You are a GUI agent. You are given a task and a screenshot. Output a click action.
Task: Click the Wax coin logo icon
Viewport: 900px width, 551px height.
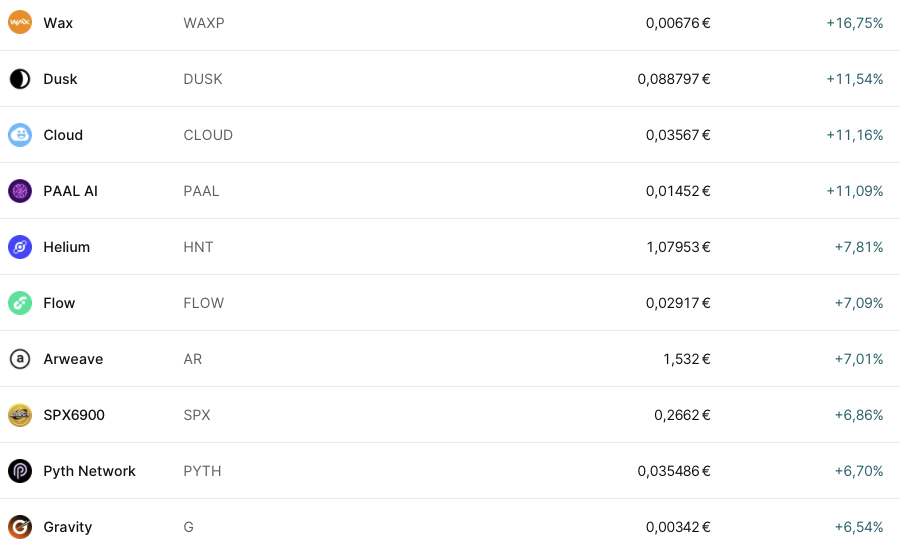point(20,23)
